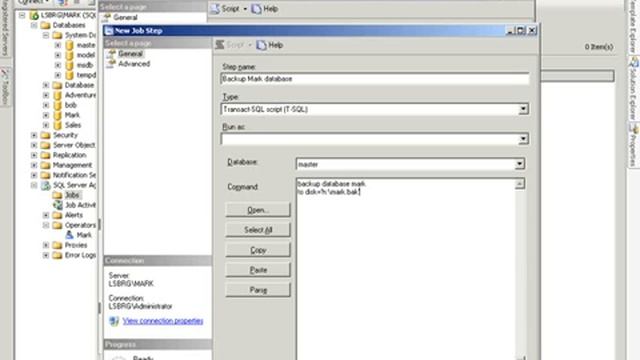
Task: Expand the Alerts tree node
Action: click(x=46, y=215)
